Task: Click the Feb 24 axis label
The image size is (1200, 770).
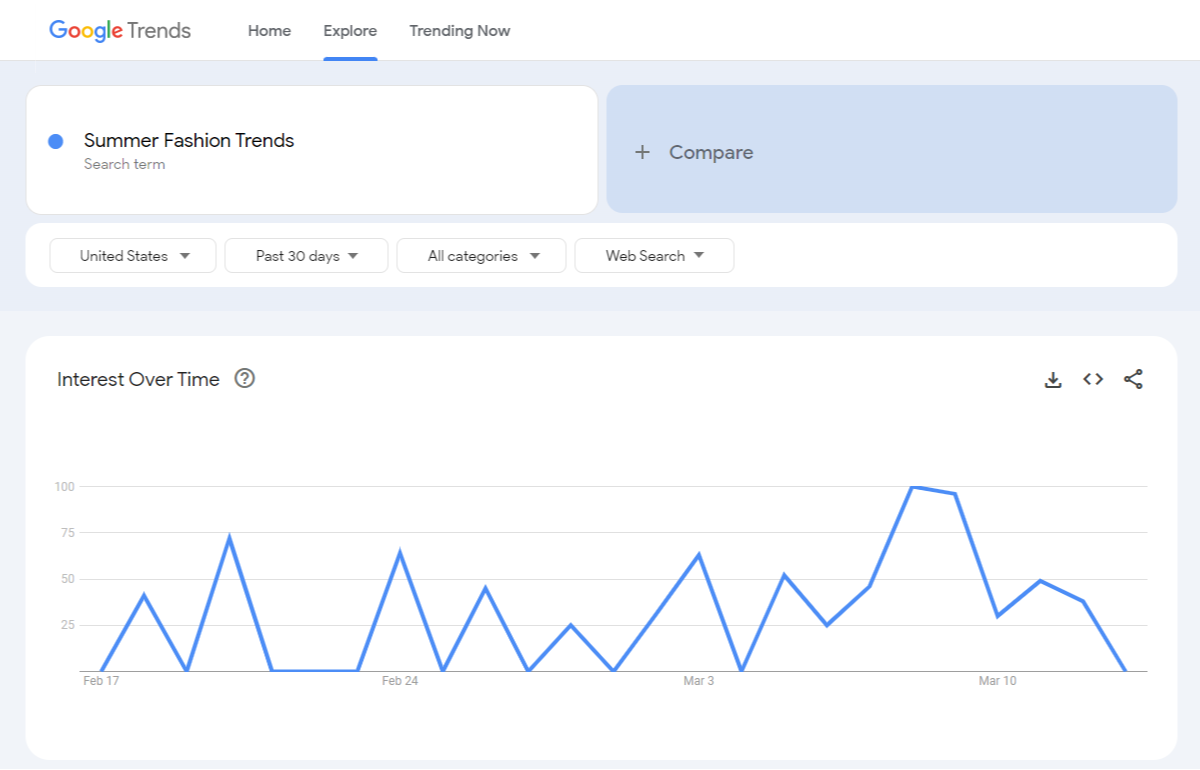Action: pos(400,681)
